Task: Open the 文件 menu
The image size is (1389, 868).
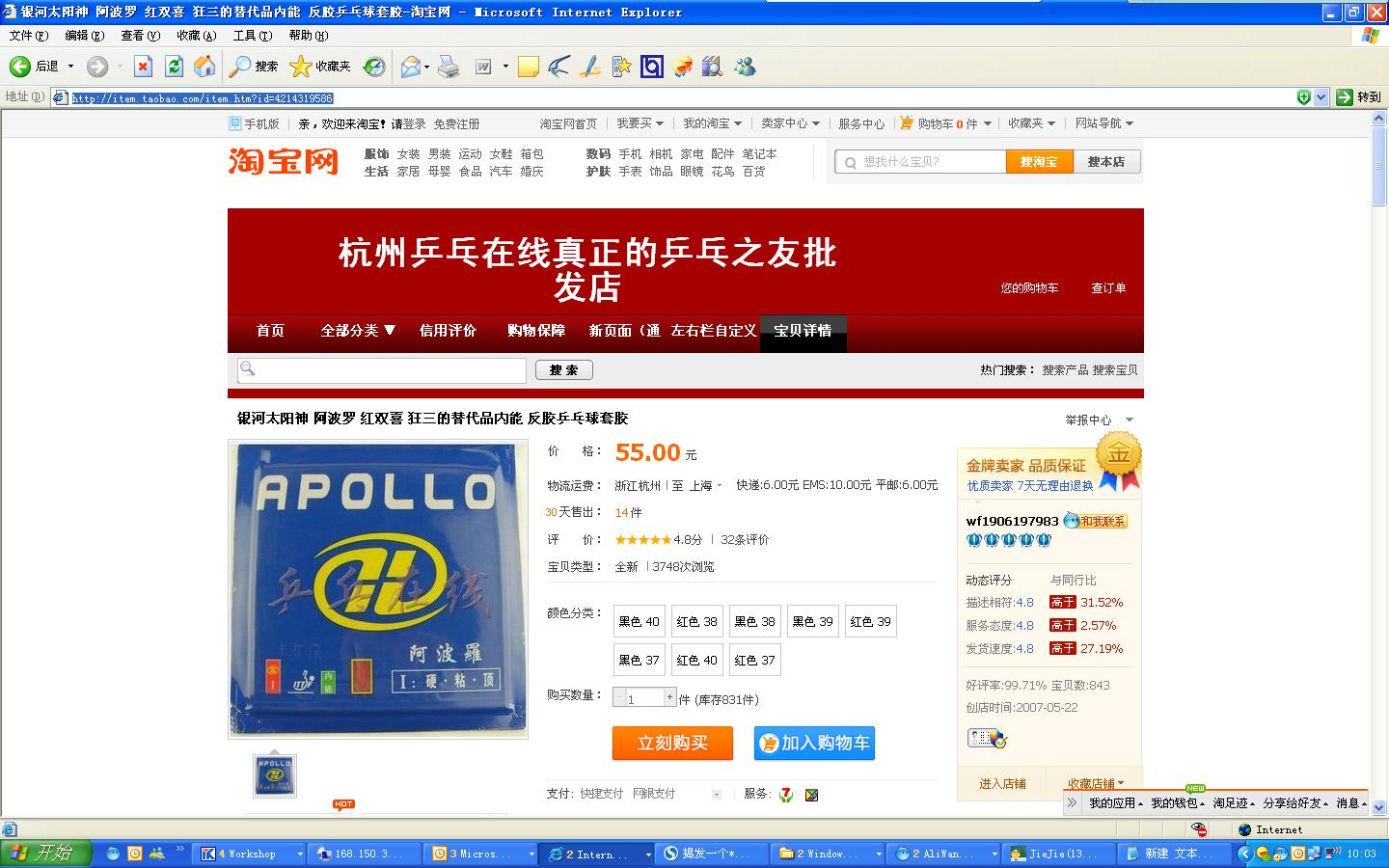Action: click(29, 36)
